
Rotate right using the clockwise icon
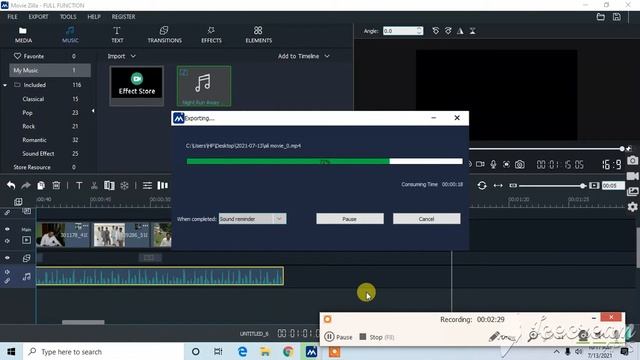(x=448, y=31)
